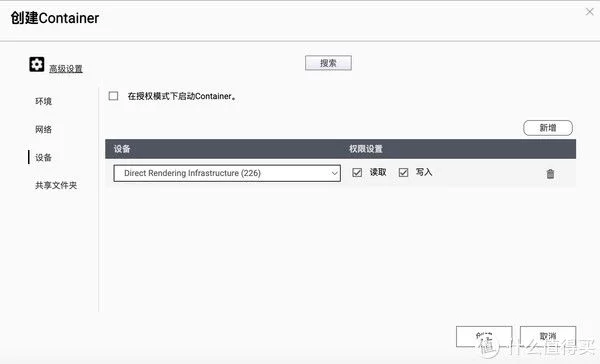Open the 共享文件夹 tab
600x364 pixels.
point(56,185)
